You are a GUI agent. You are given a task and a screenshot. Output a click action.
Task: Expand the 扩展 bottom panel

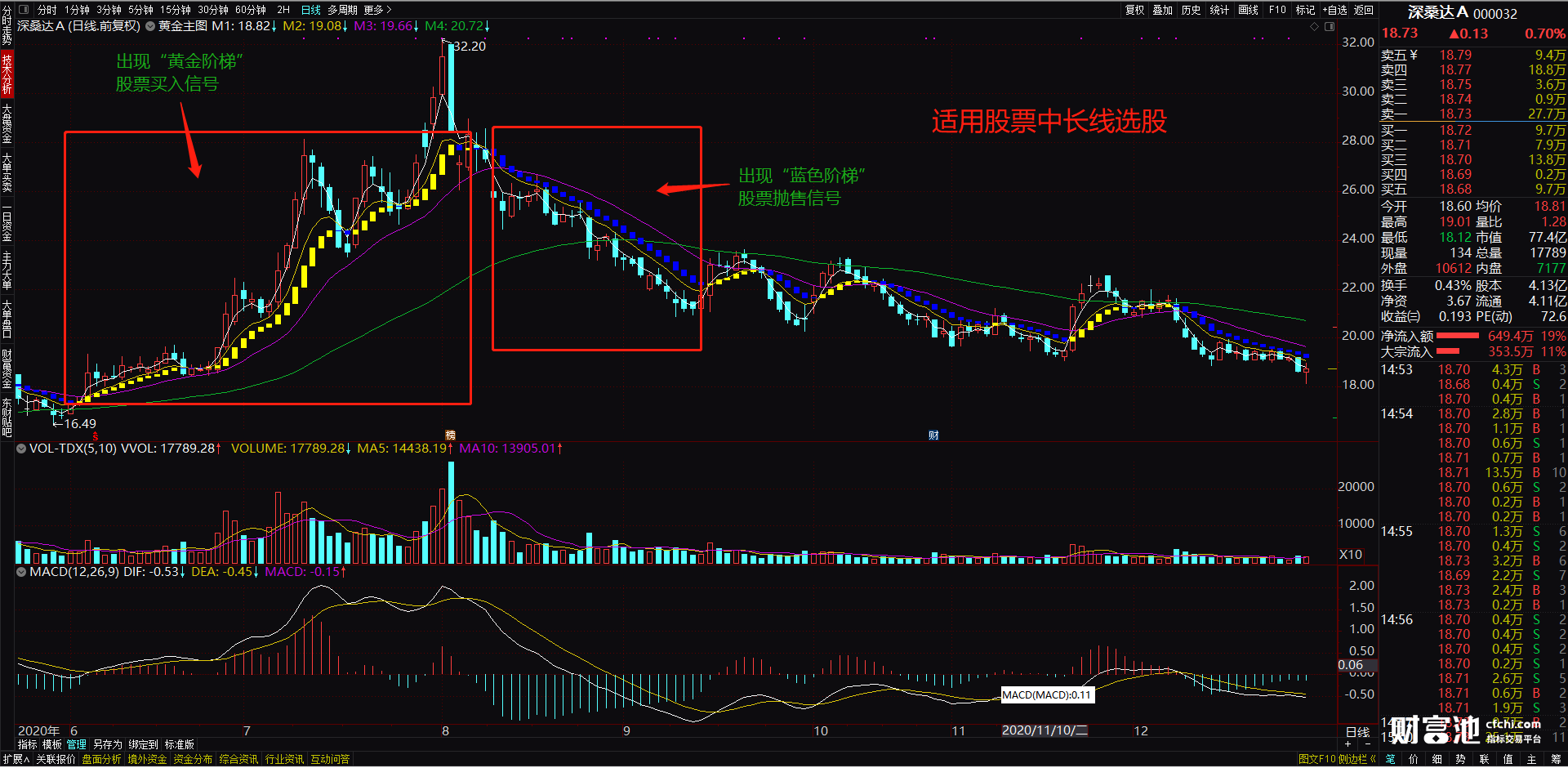(16, 759)
